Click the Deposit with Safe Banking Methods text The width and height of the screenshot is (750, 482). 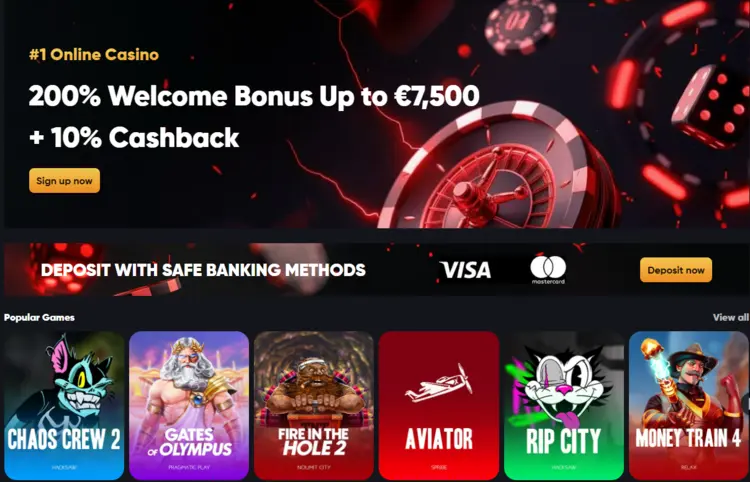click(203, 270)
